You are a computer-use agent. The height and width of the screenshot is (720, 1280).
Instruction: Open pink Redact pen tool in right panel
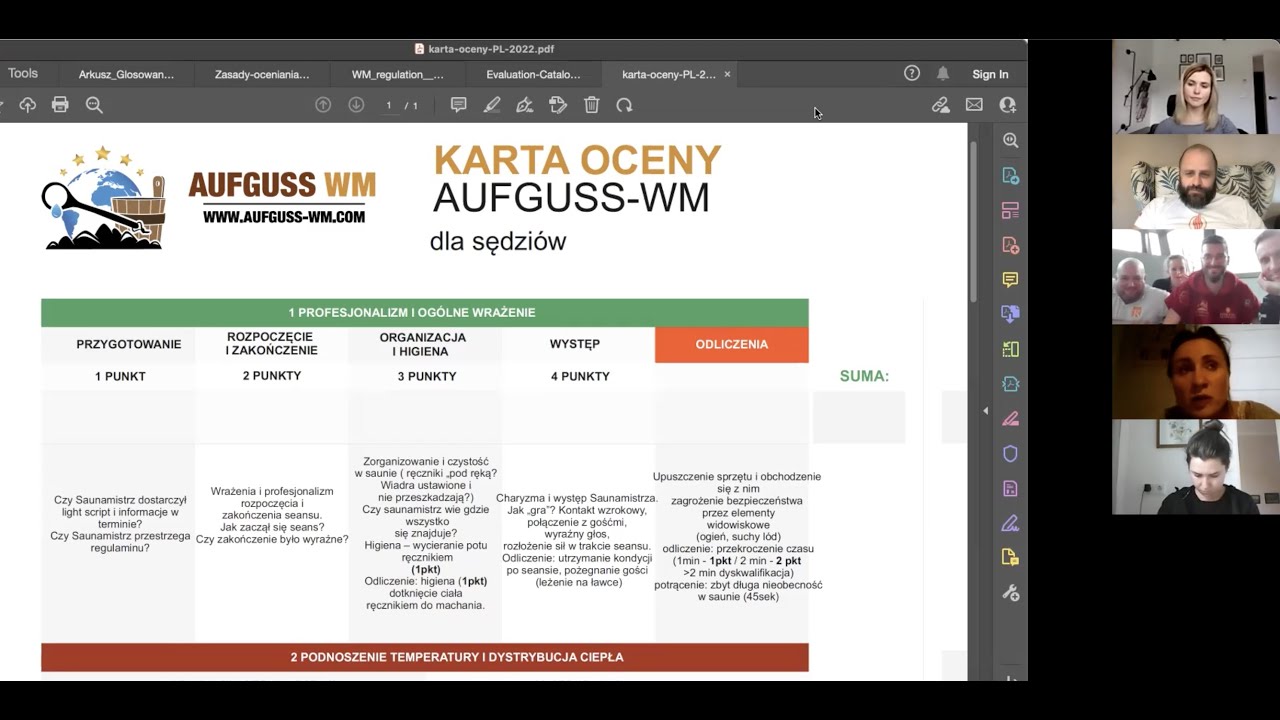(x=1010, y=419)
